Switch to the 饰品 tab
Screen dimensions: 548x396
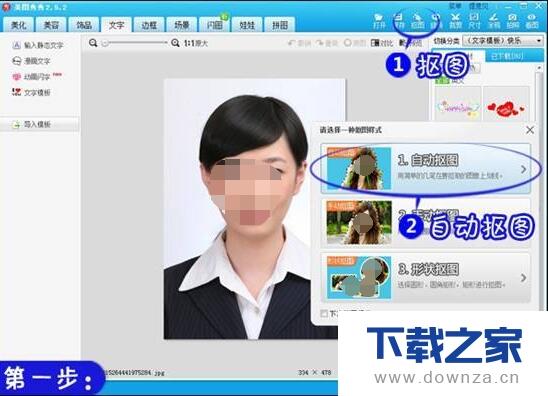[x=84, y=24]
